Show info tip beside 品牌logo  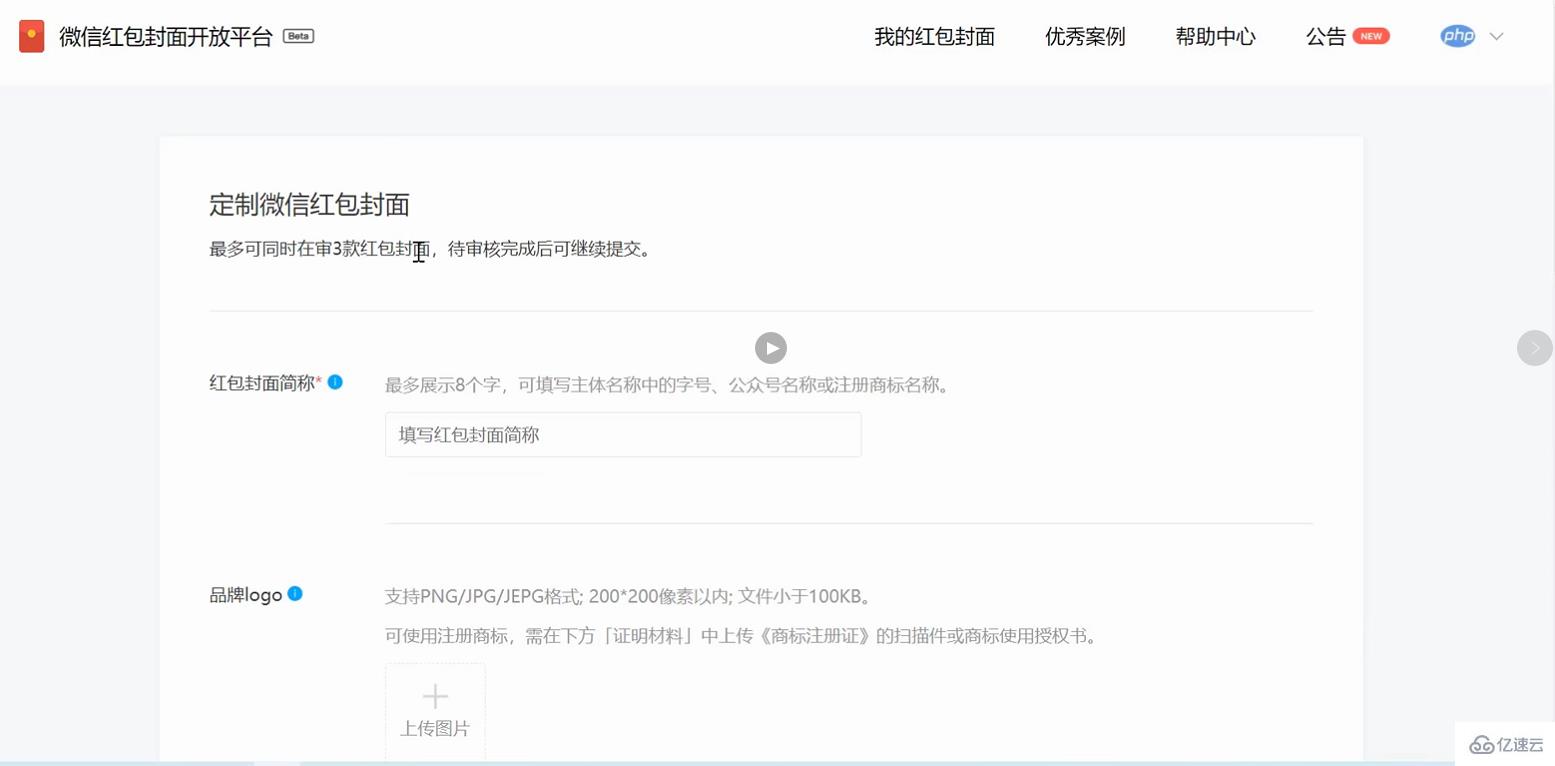(x=295, y=593)
